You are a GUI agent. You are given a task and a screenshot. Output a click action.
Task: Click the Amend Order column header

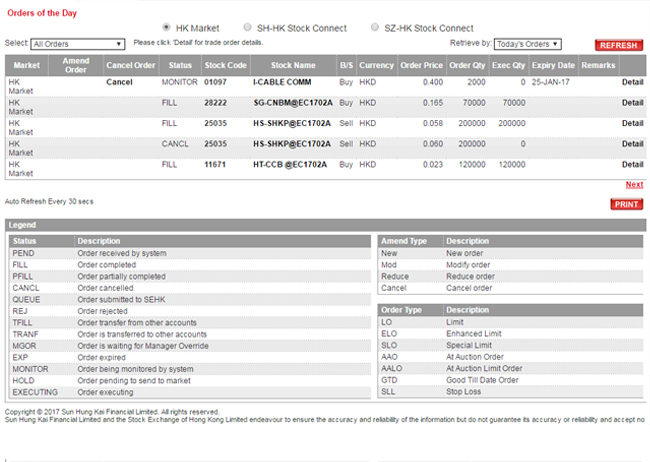[x=76, y=65]
